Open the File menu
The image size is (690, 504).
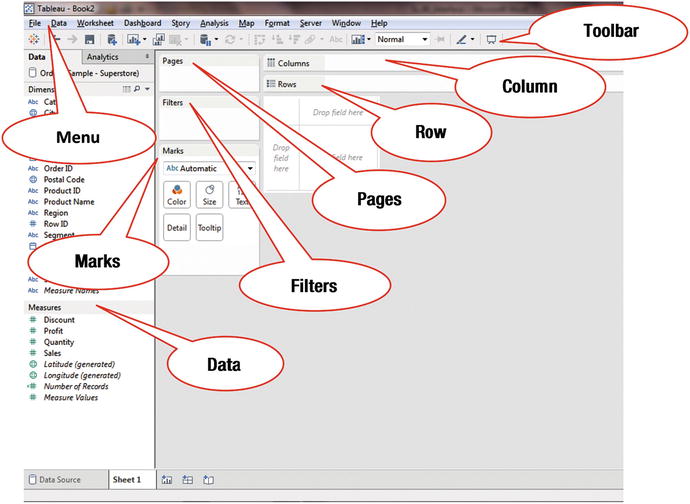click(35, 23)
